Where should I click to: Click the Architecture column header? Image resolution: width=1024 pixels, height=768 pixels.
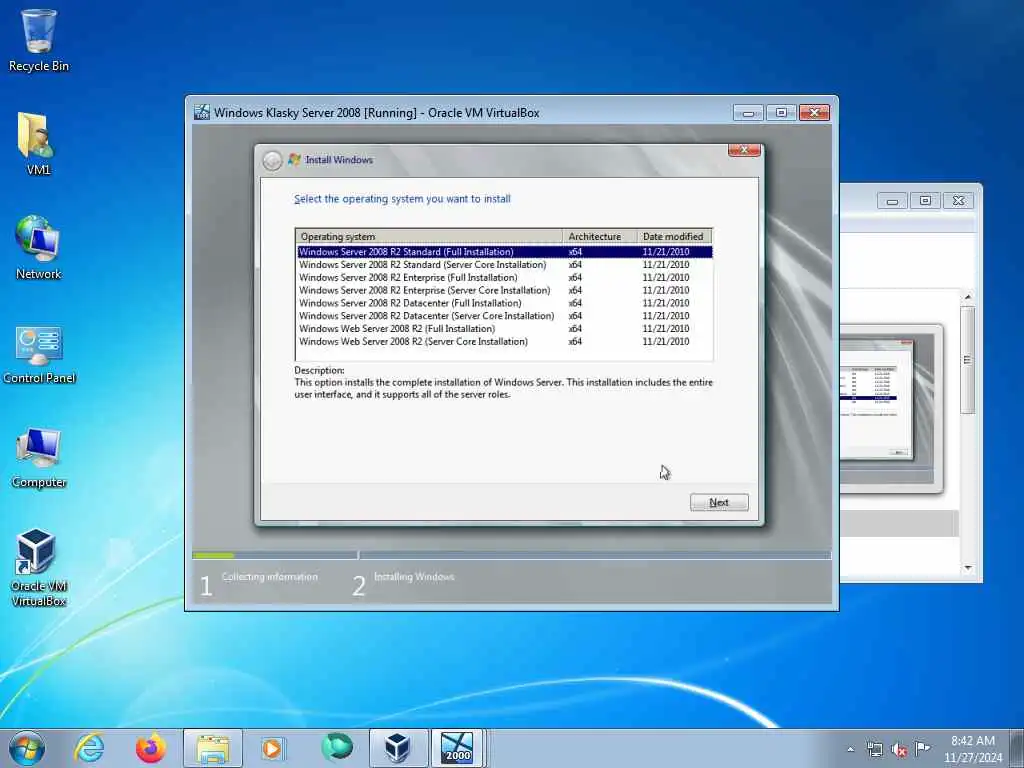[600, 236]
